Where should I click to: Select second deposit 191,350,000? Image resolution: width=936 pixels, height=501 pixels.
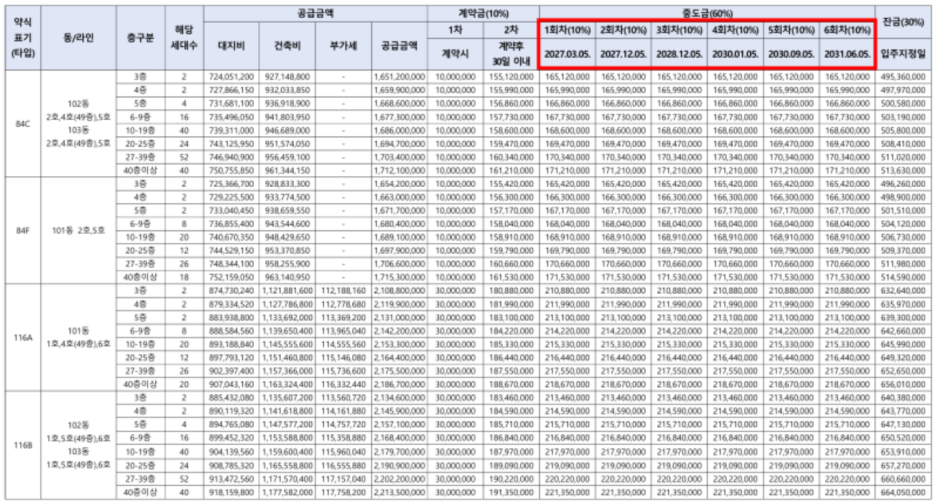click(x=512, y=493)
